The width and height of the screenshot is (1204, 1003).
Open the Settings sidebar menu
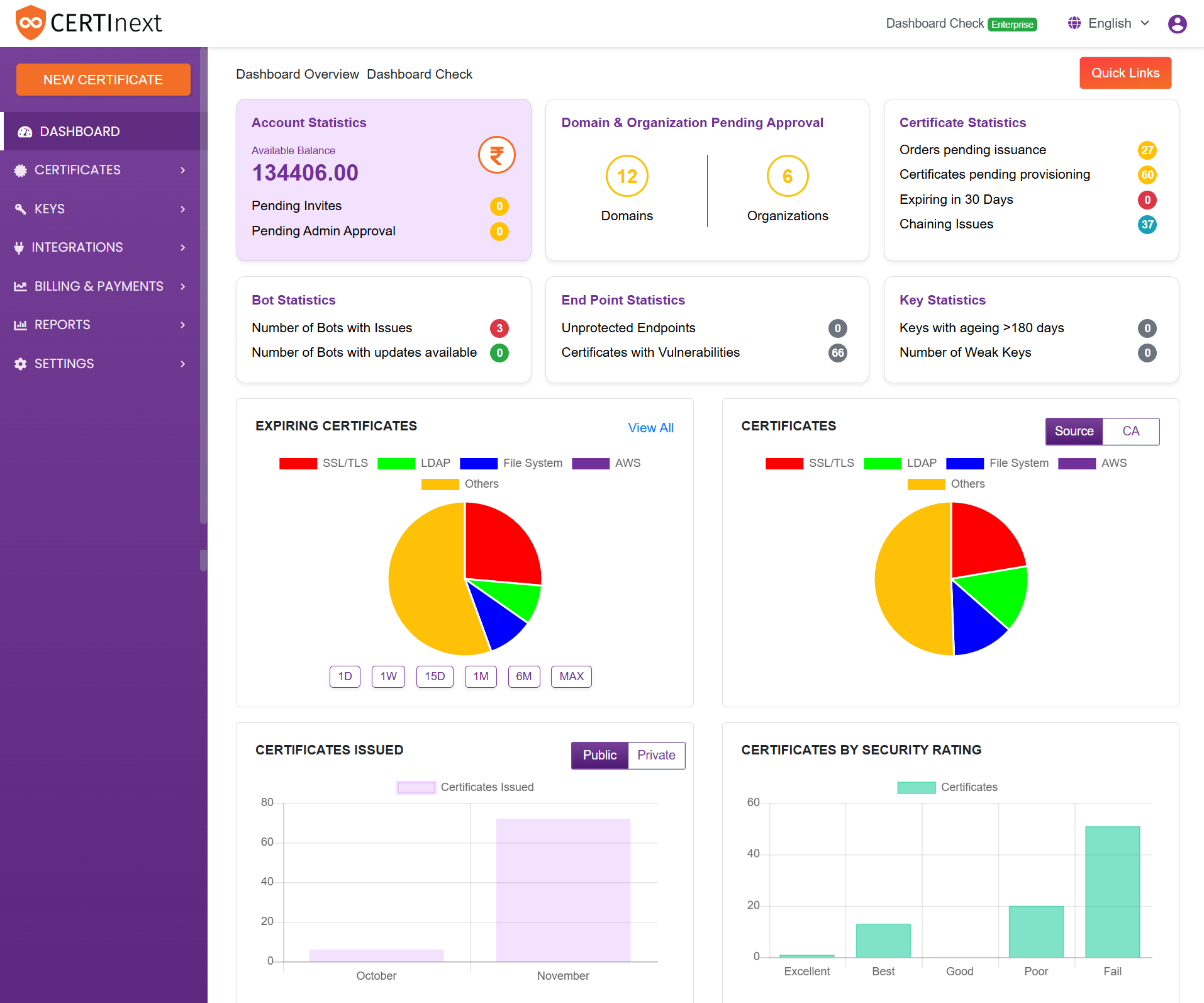pyautogui.click(x=101, y=364)
